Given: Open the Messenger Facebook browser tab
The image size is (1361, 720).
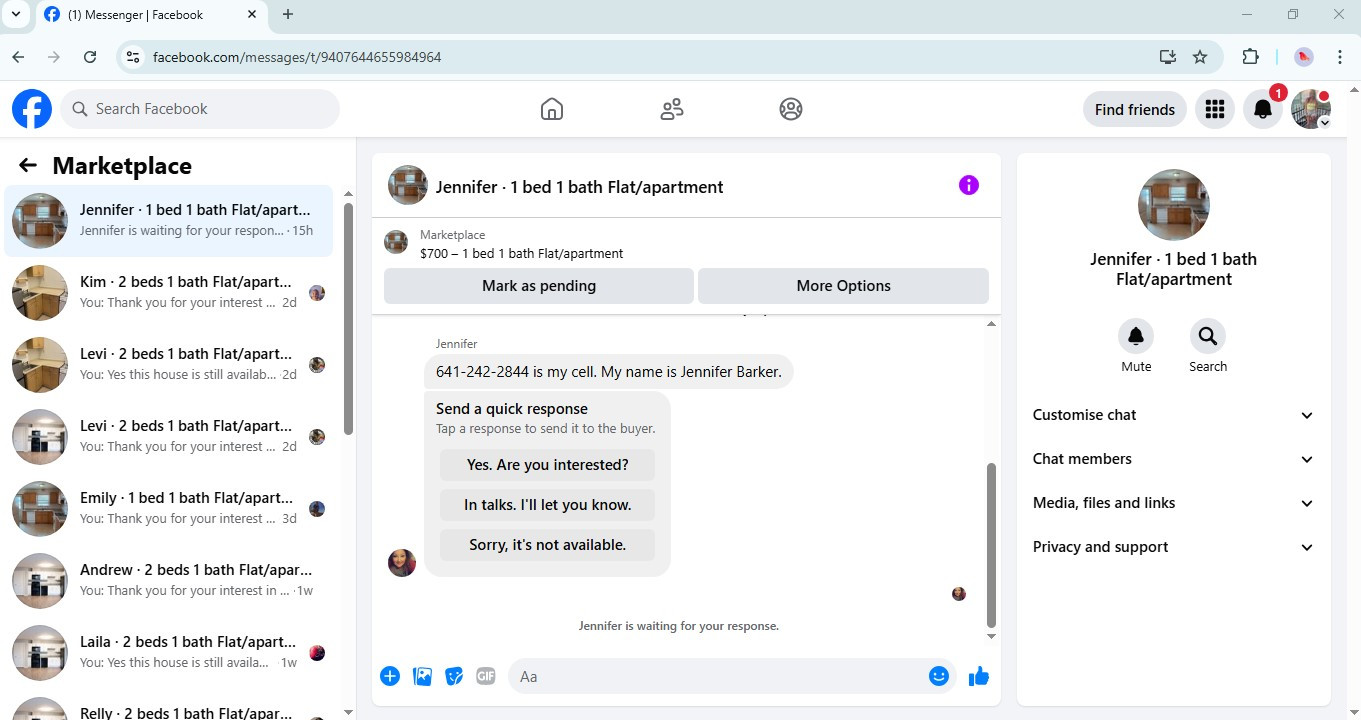Looking at the screenshot, I should coord(150,15).
